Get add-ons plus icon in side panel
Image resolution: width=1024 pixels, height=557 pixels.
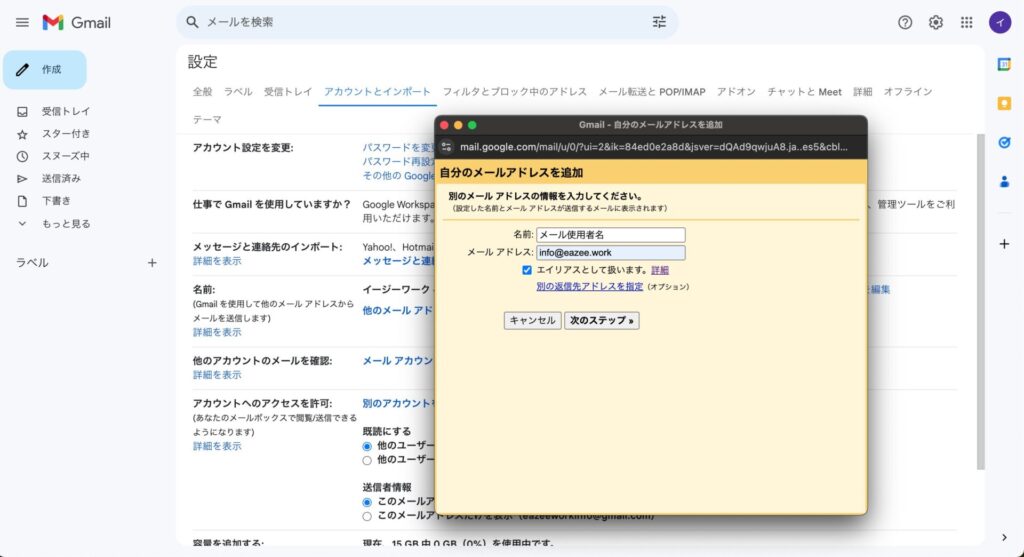click(1004, 244)
